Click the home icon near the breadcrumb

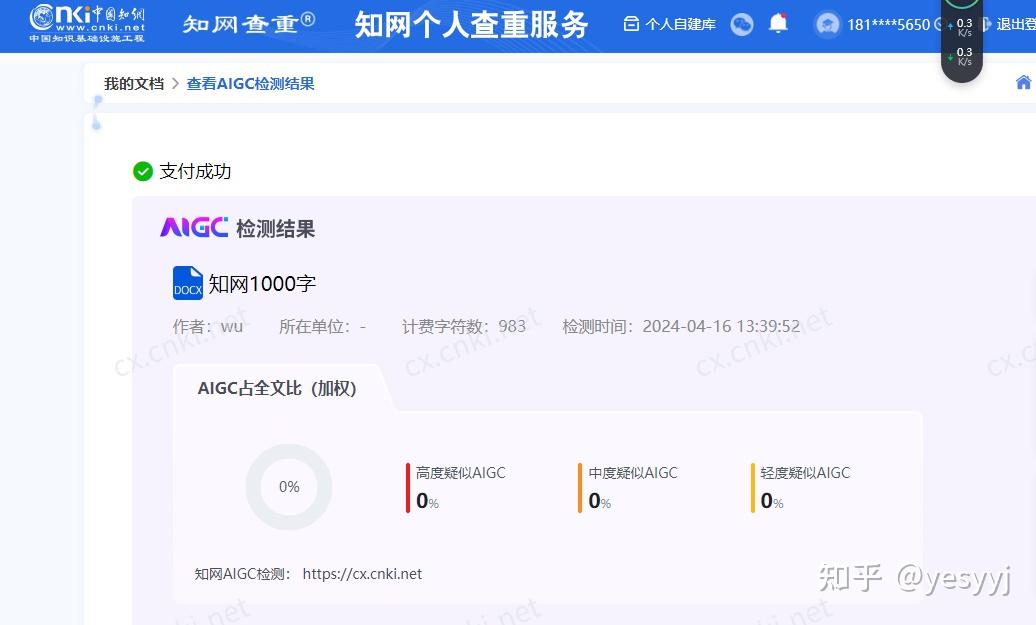pyautogui.click(x=1023, y=83)
